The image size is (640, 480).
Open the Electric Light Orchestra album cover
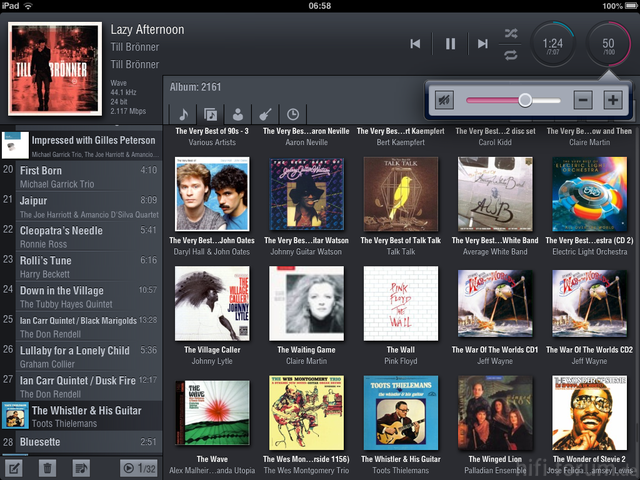(590, 194)
